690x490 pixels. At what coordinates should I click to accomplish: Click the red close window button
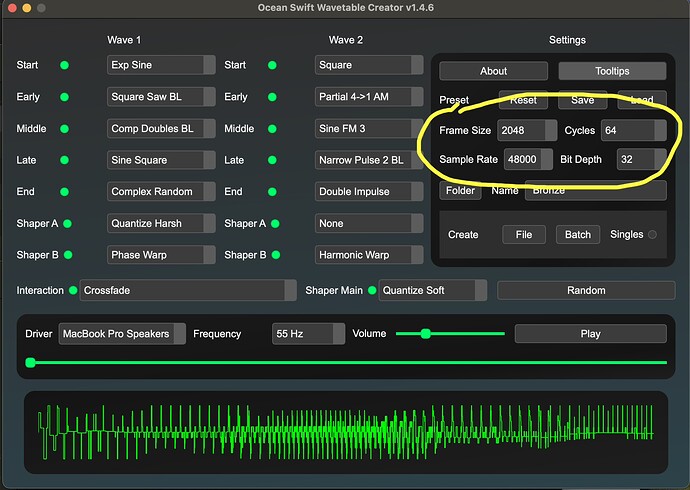point(12,8)
